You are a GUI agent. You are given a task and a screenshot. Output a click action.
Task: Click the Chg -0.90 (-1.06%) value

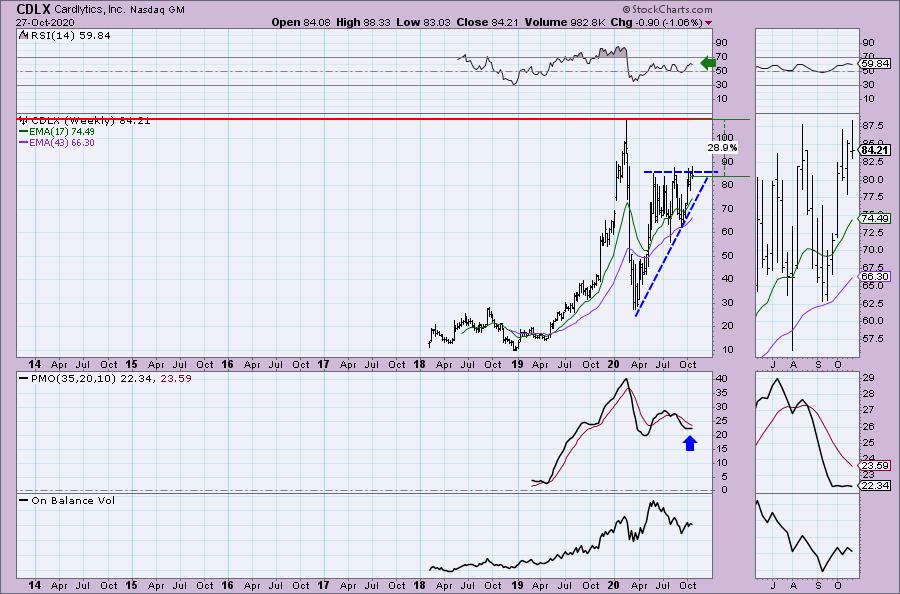click(x=658, y=22)
